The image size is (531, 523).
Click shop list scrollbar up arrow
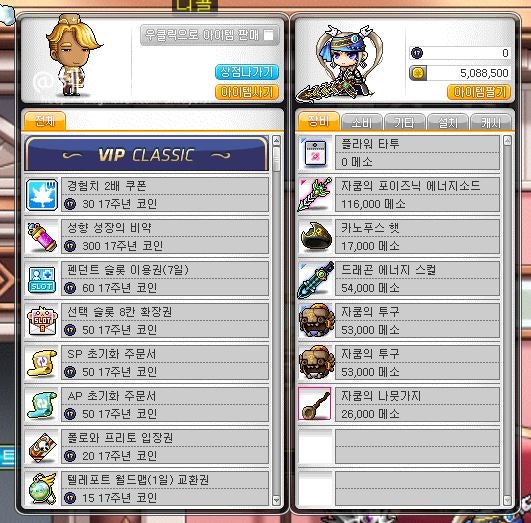coord(276,141)
